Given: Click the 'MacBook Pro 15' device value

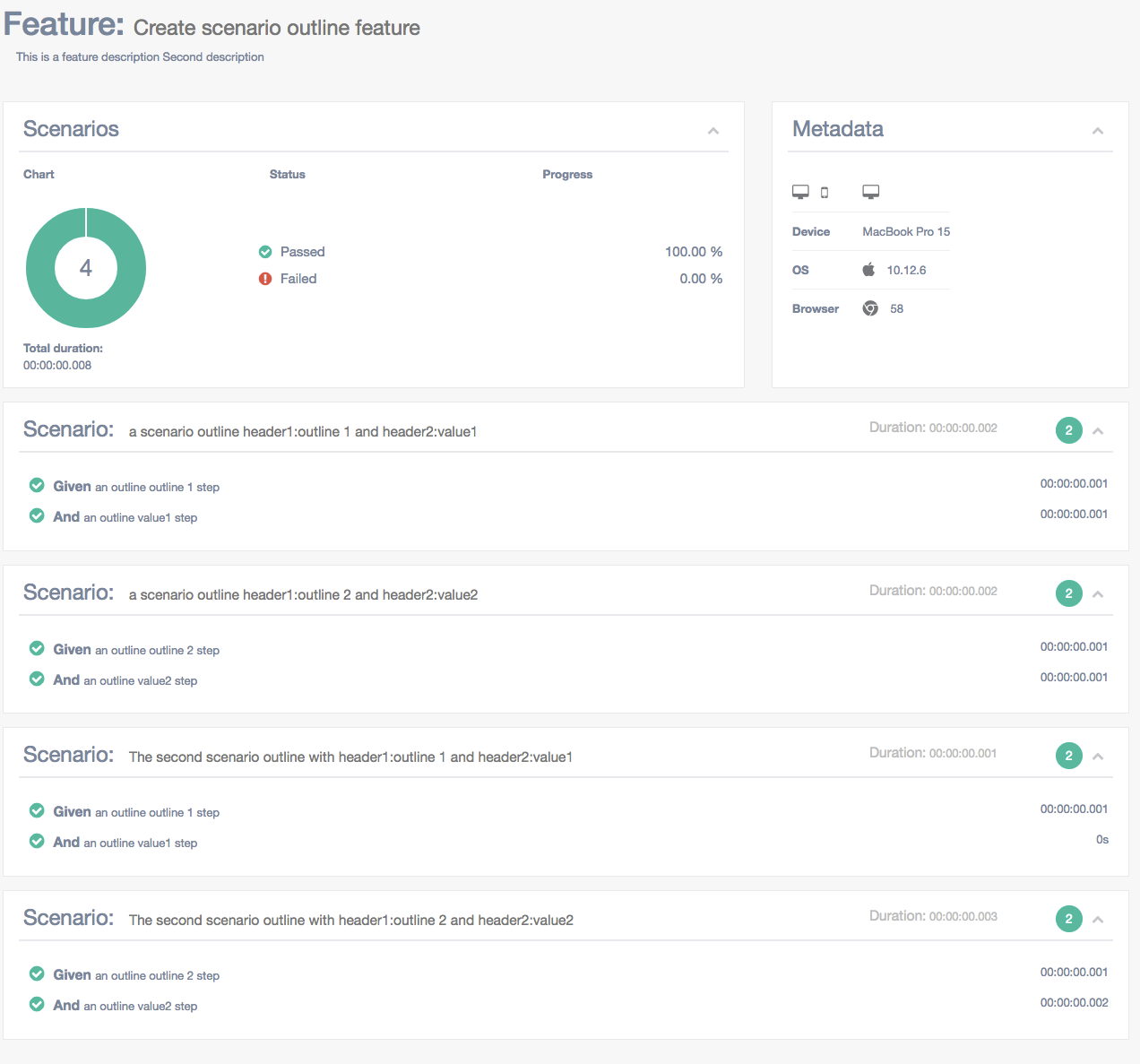Looking at the screenshot, I should pos(906,231).
